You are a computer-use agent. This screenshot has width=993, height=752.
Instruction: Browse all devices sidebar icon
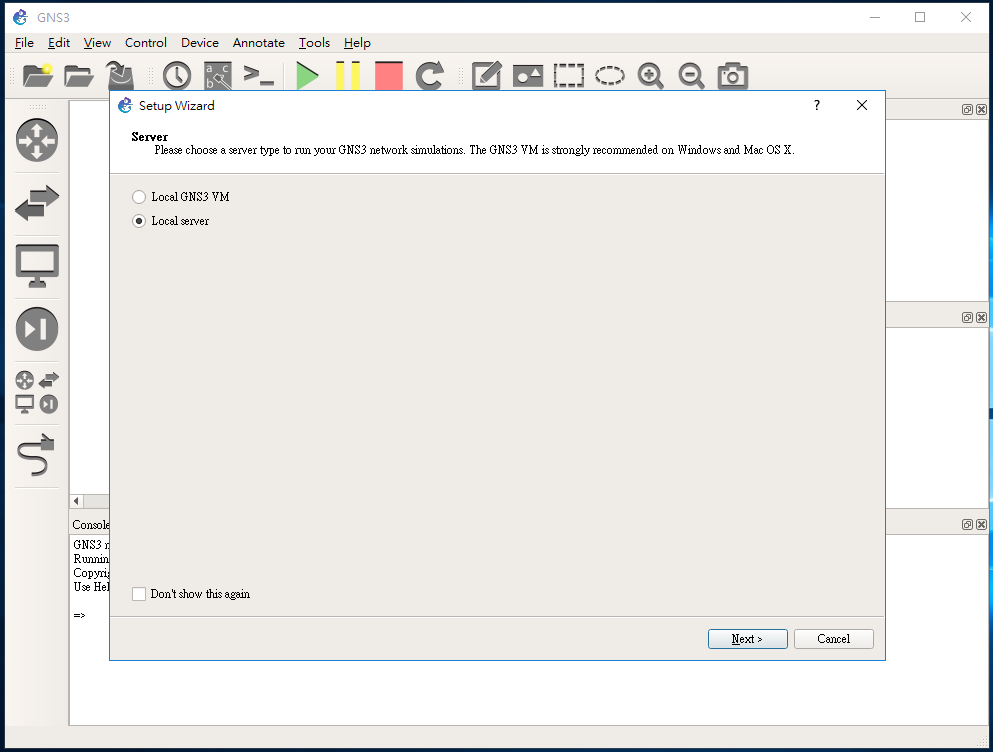pos(37,392)
